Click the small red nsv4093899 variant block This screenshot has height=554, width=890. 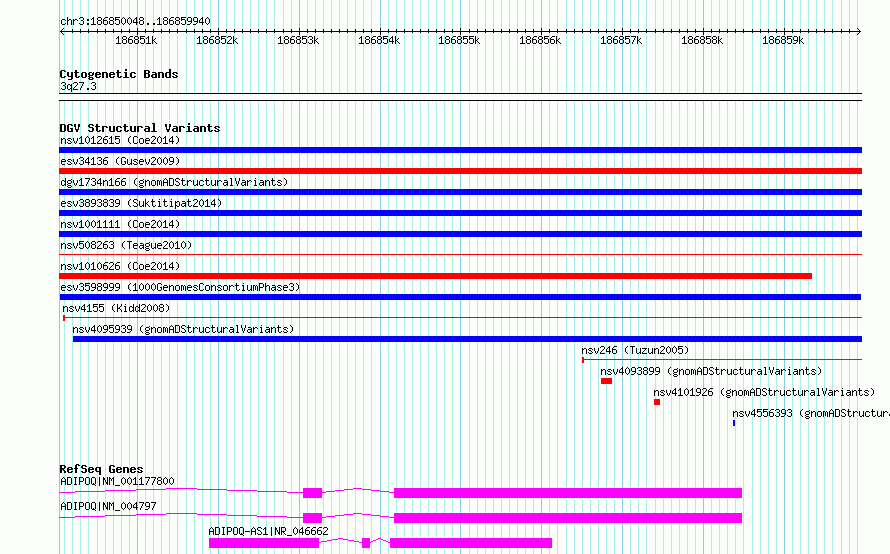point(606,381)
